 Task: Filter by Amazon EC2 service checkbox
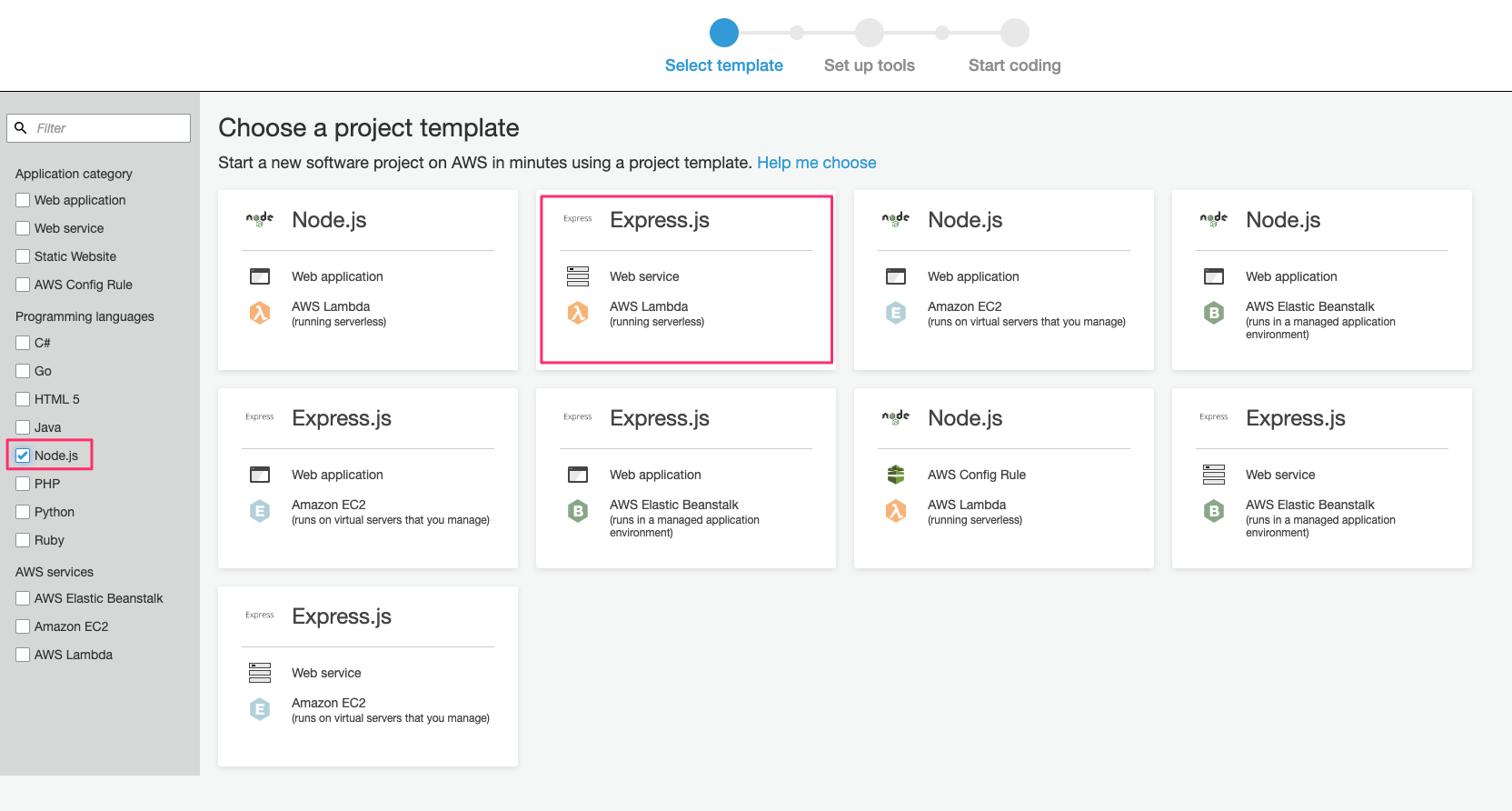[23, 626]
